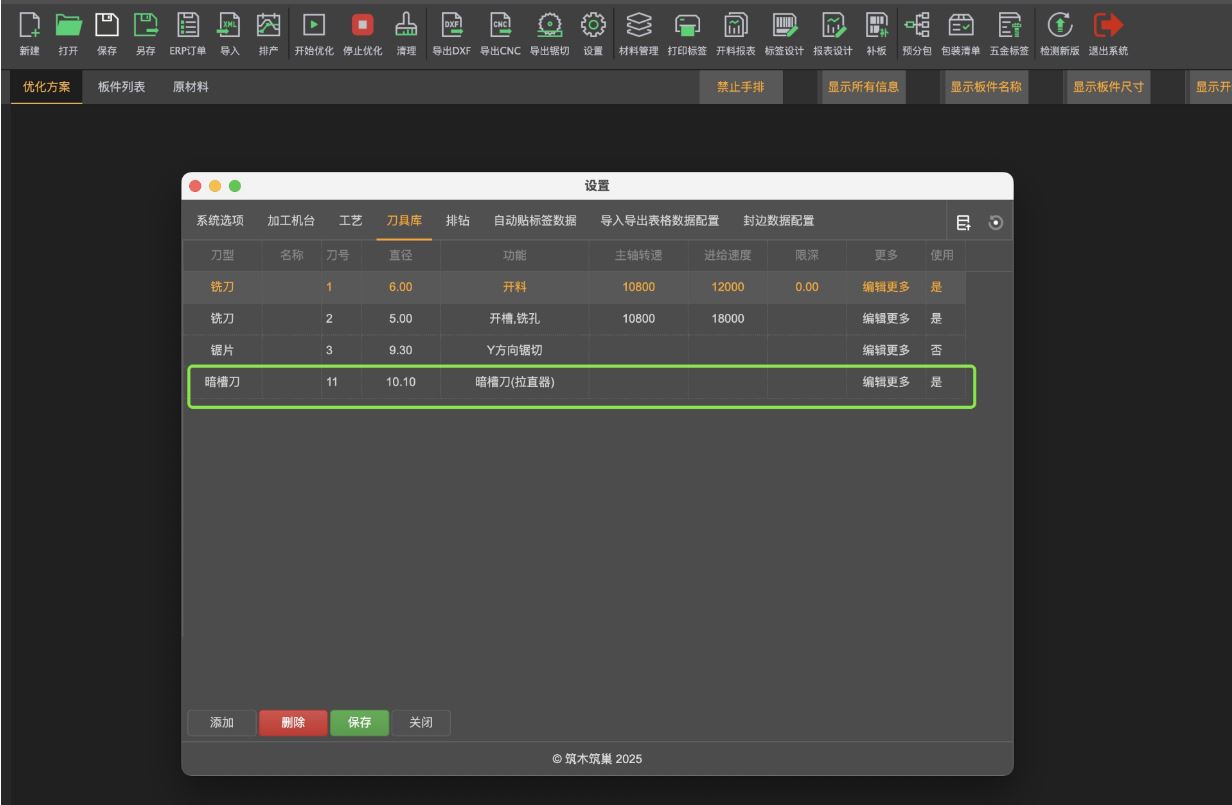Toggle the 禁止手排 option
1232x805 pixels.
(x=742, y=88)
